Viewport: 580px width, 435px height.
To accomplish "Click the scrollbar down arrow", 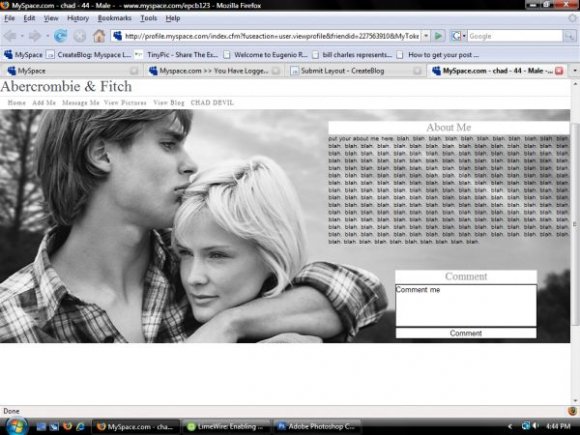I will pos(575,401).
